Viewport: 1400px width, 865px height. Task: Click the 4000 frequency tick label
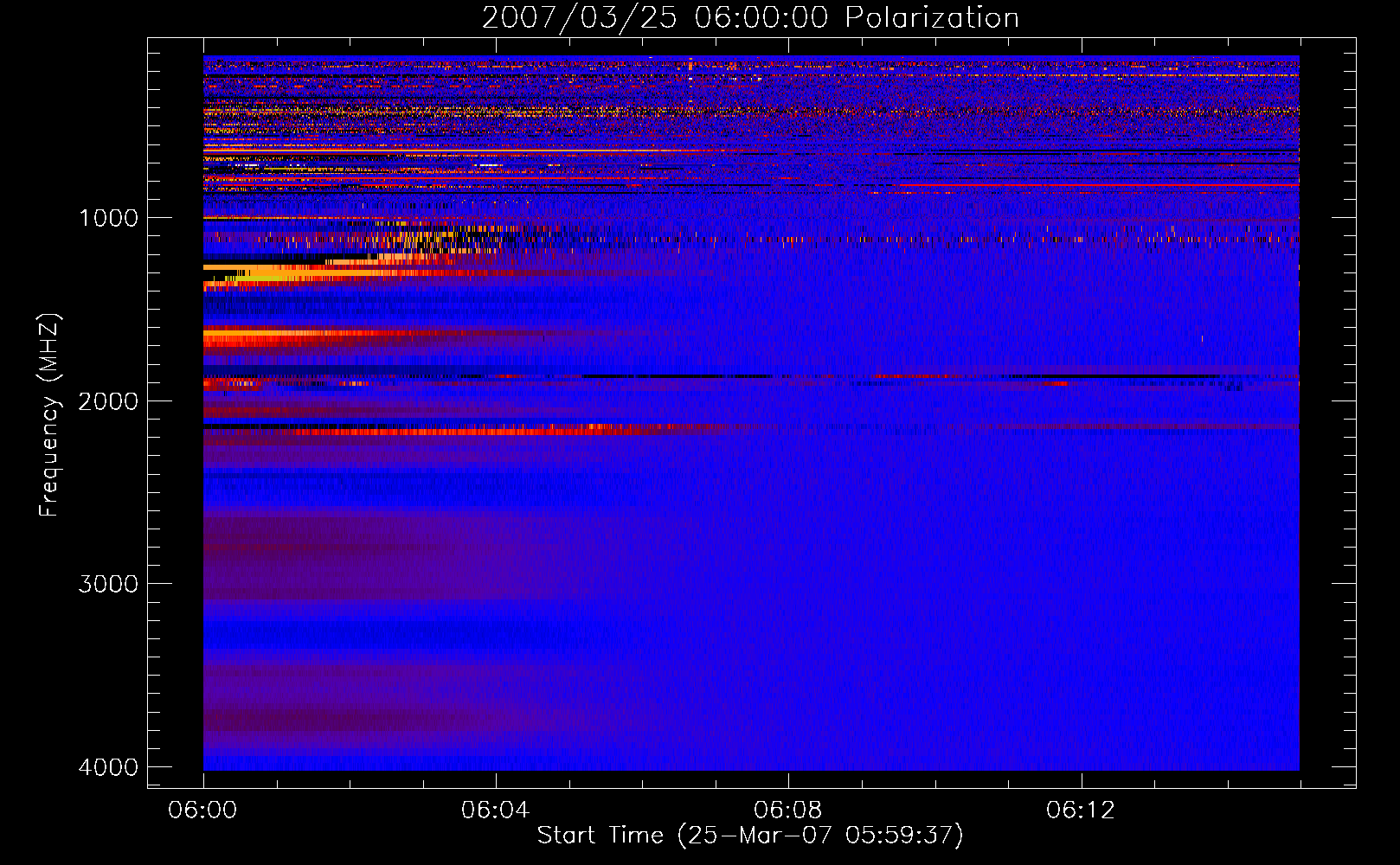(x=108, y=767)
